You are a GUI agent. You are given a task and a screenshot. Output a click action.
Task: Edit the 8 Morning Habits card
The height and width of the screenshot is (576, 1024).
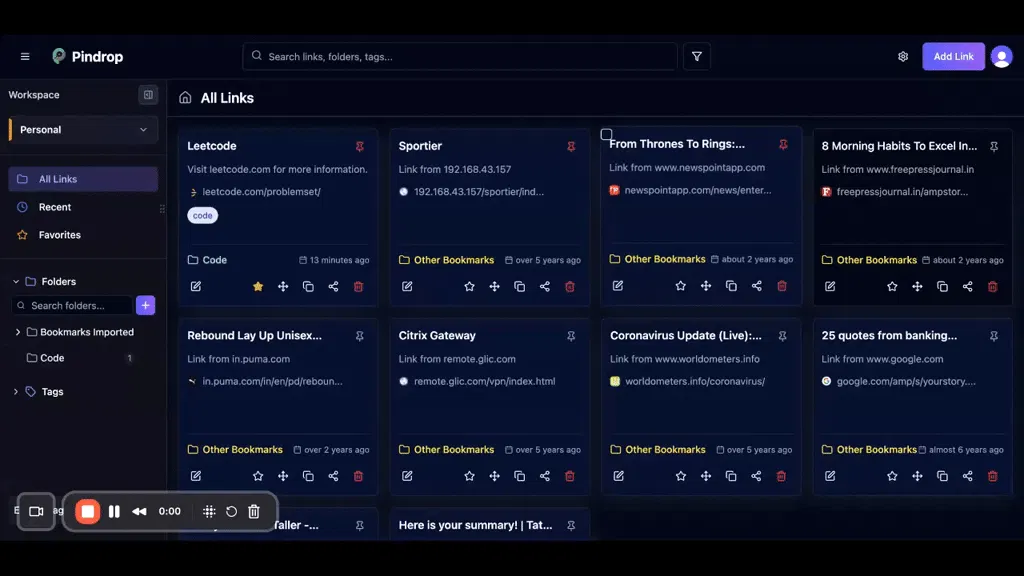point(830,287)
